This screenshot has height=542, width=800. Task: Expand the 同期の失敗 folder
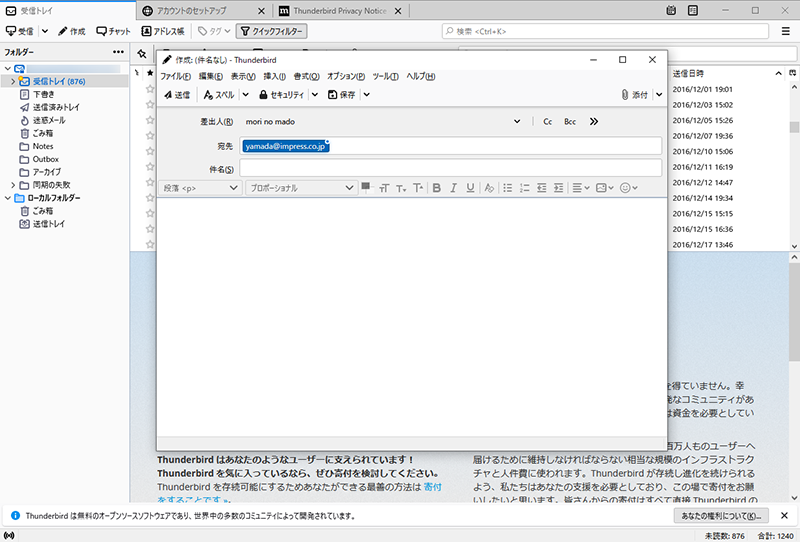pyautogui.click(x=13, y=185)
